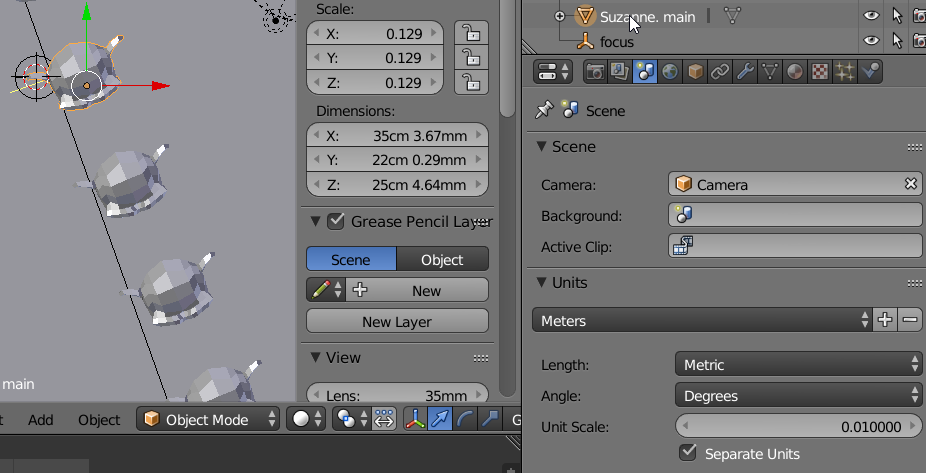The image size is (926, 473).
Task: Open the Object Mode dropdown
Action: 208,420
